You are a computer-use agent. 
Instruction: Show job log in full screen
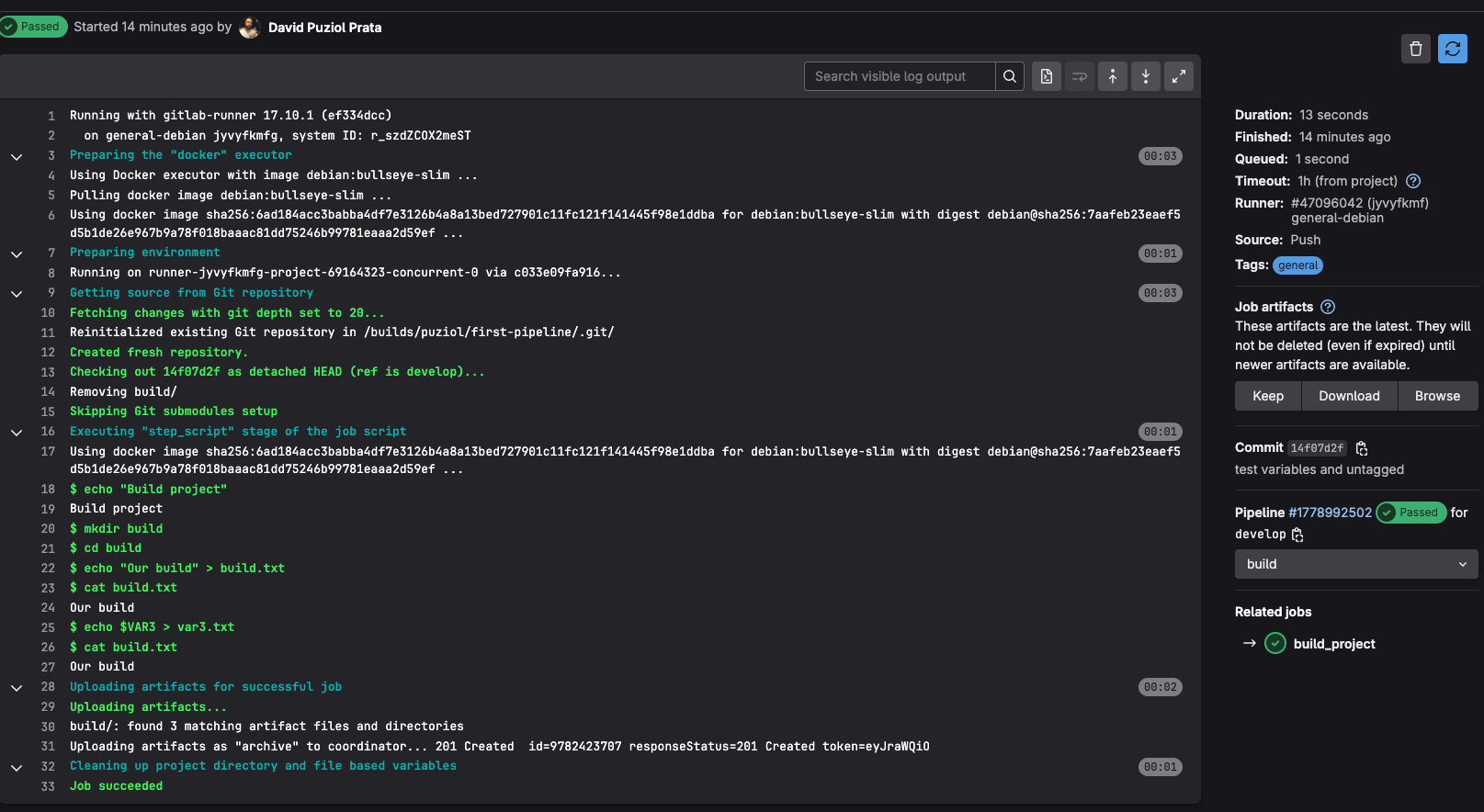(1178, 76)
